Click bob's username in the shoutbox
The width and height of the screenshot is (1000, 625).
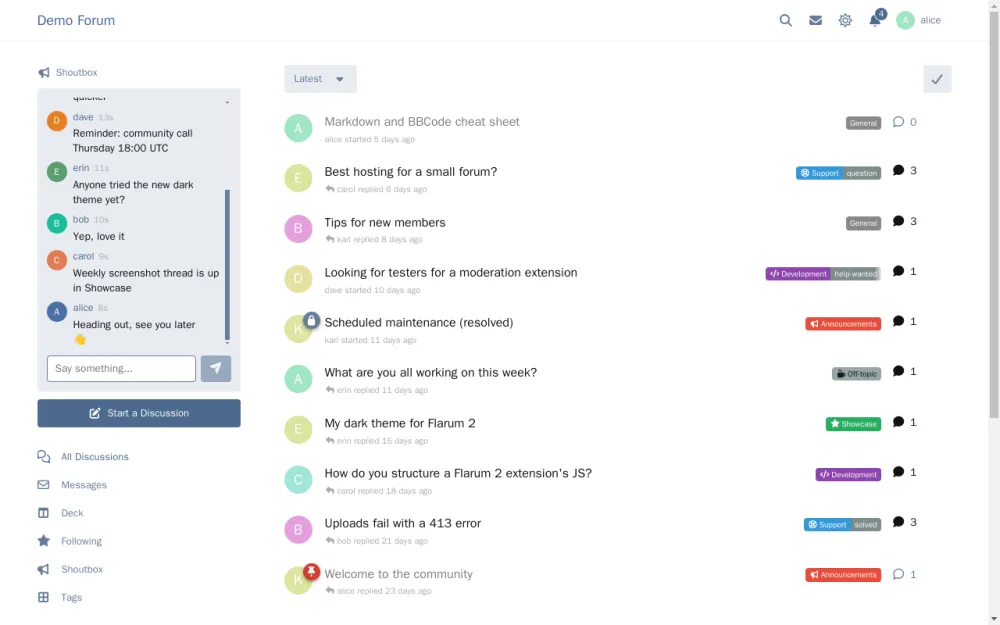[81, 219]
